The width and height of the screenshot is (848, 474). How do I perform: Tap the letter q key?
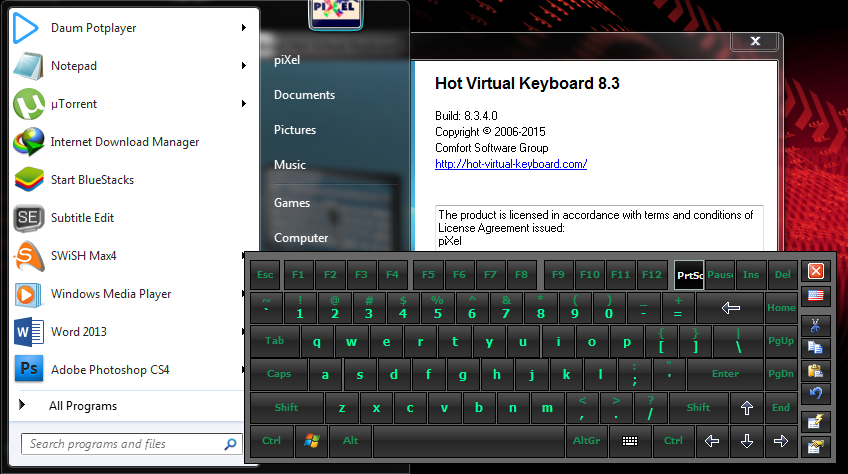316,341
